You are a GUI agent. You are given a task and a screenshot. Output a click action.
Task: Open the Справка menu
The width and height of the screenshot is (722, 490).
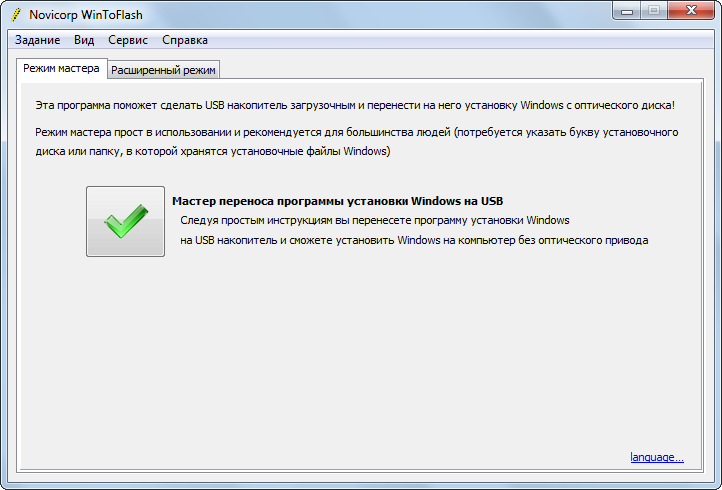click(x=185, y=40)
